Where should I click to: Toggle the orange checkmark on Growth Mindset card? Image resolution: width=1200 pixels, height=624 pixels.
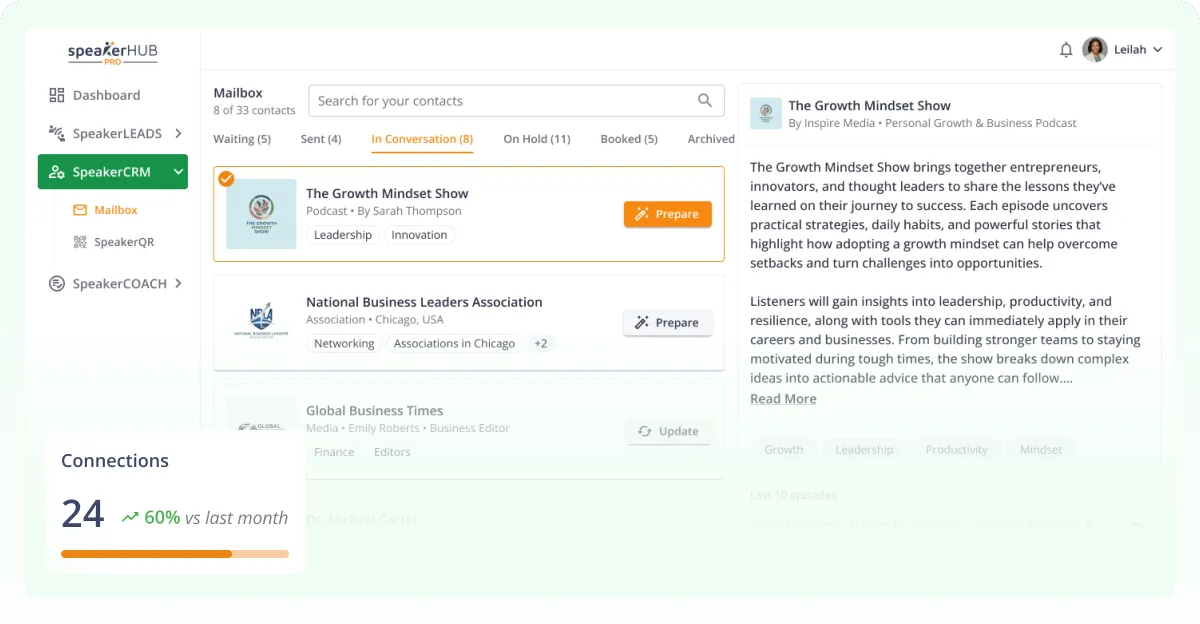click(226, 179)
